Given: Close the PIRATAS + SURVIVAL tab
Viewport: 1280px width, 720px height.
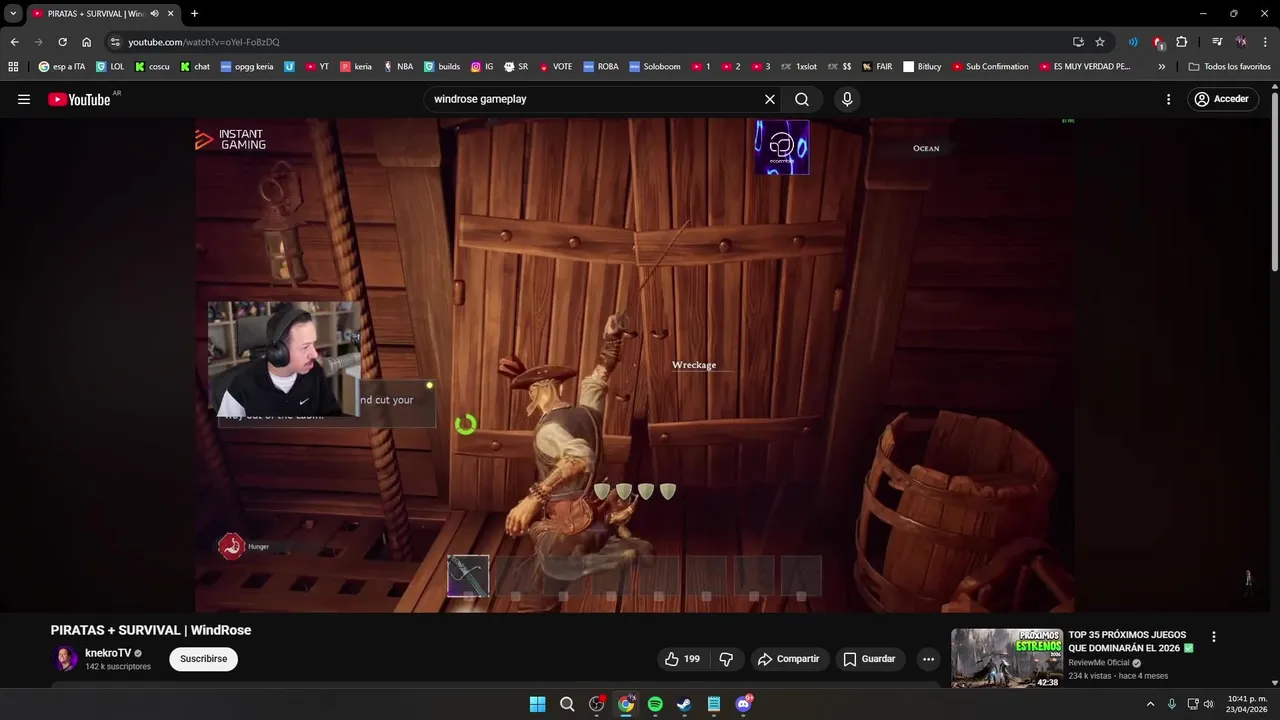Looking at the screenshot, I should tap(171, 13).
